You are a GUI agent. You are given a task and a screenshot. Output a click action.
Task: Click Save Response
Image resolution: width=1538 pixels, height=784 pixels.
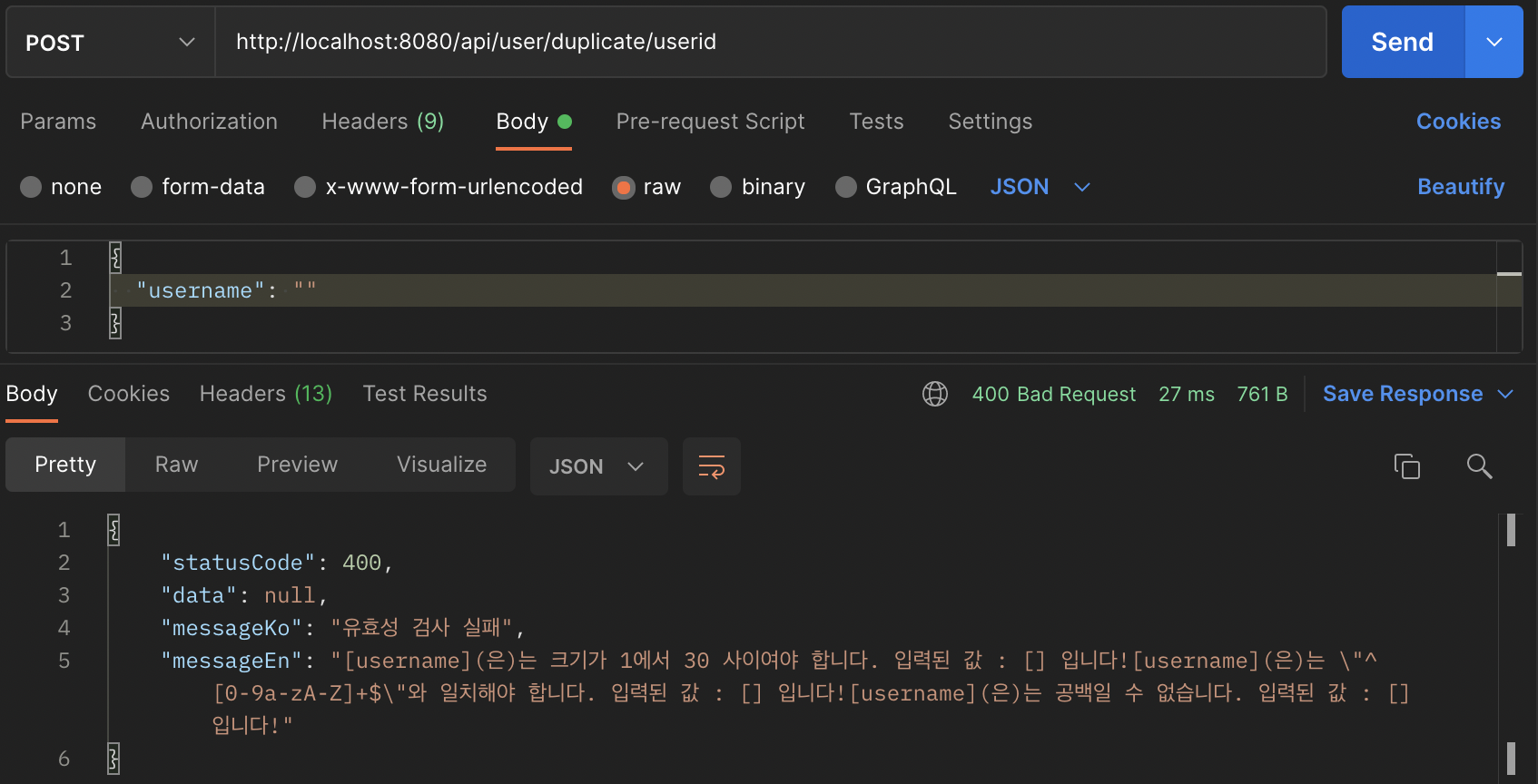coord(1403,394)
